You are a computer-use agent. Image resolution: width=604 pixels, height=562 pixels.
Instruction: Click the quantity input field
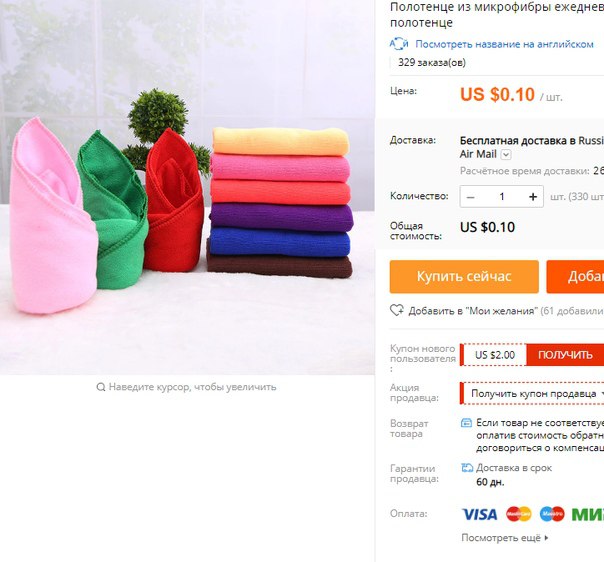502,197
